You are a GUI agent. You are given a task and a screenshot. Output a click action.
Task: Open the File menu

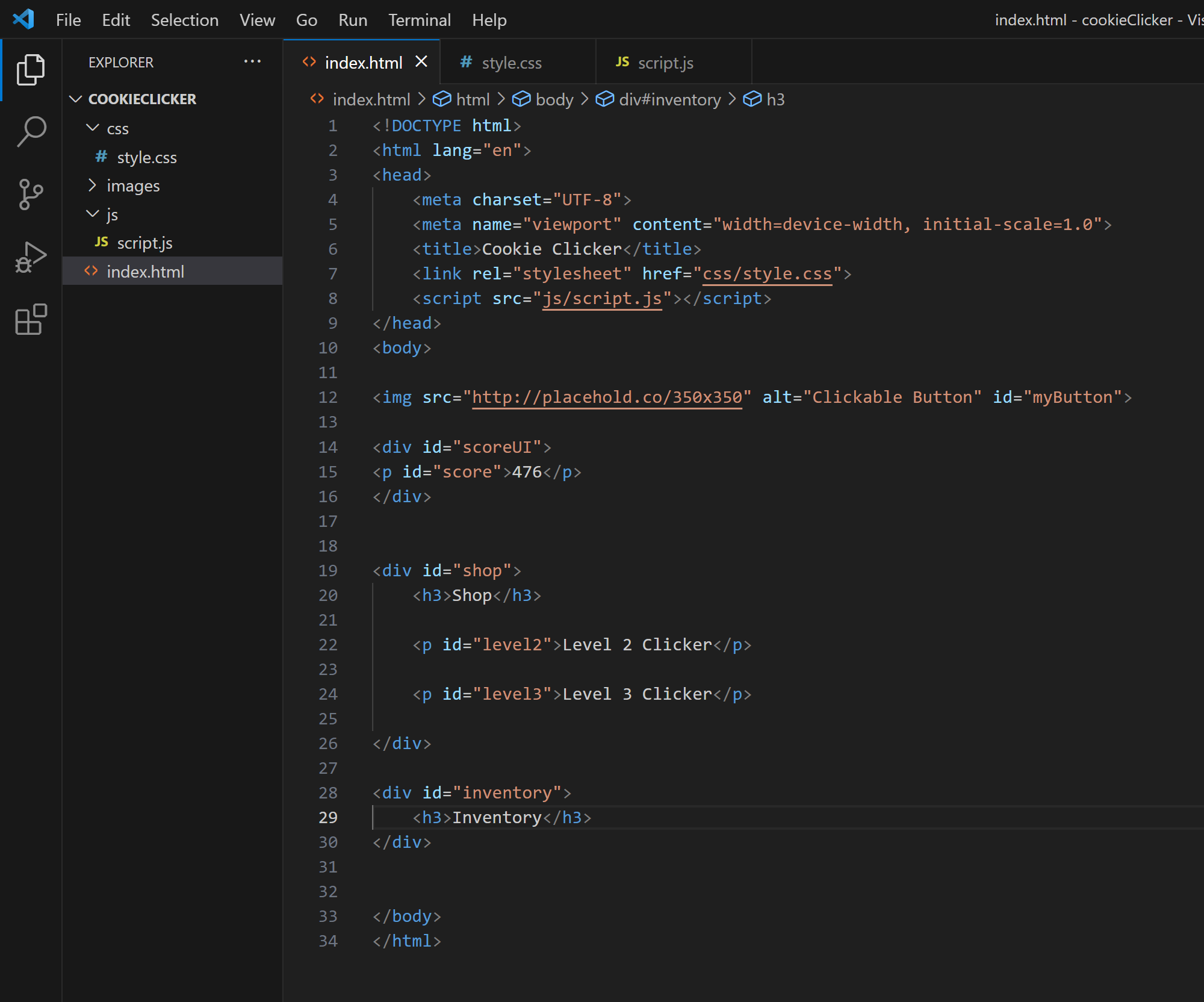tap(68, 20)
